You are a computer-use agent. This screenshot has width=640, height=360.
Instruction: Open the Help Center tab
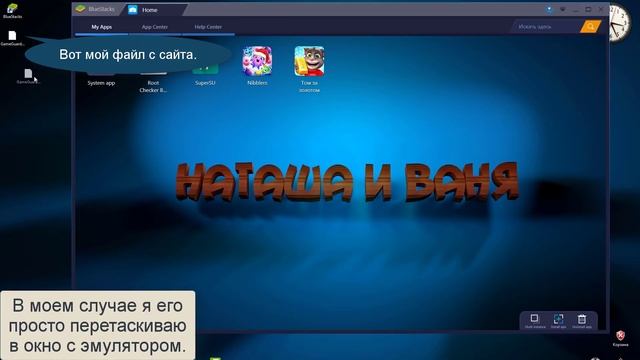pyautogui.click(x=208, y=27)
